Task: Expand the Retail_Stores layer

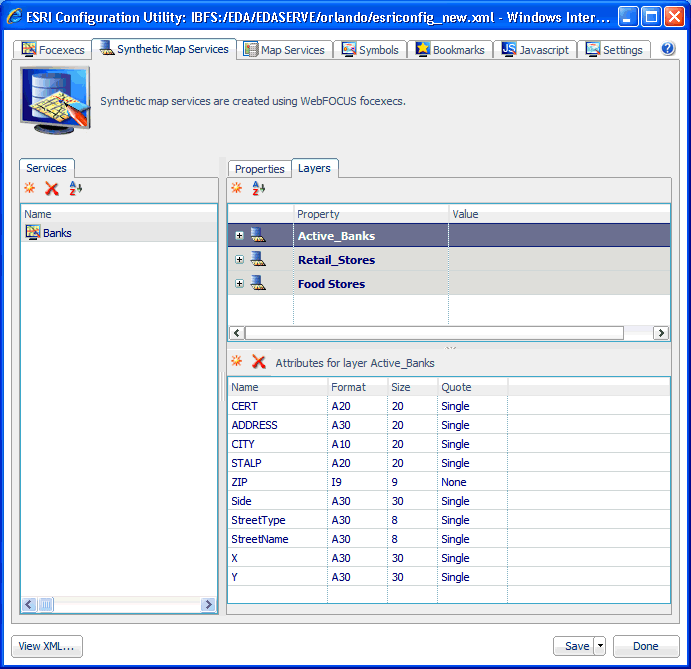Action: (239, 260)
